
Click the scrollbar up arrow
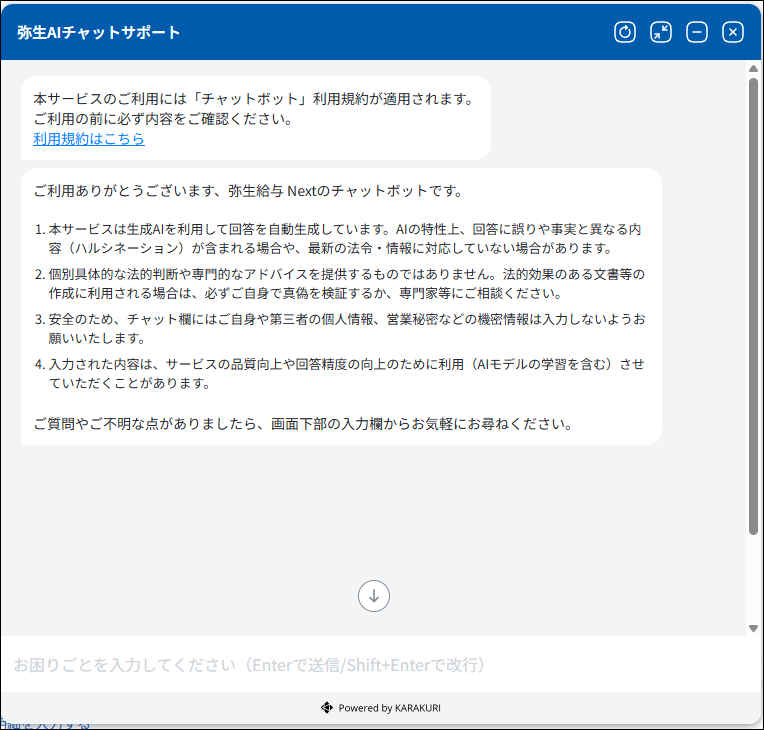point(753,69)
